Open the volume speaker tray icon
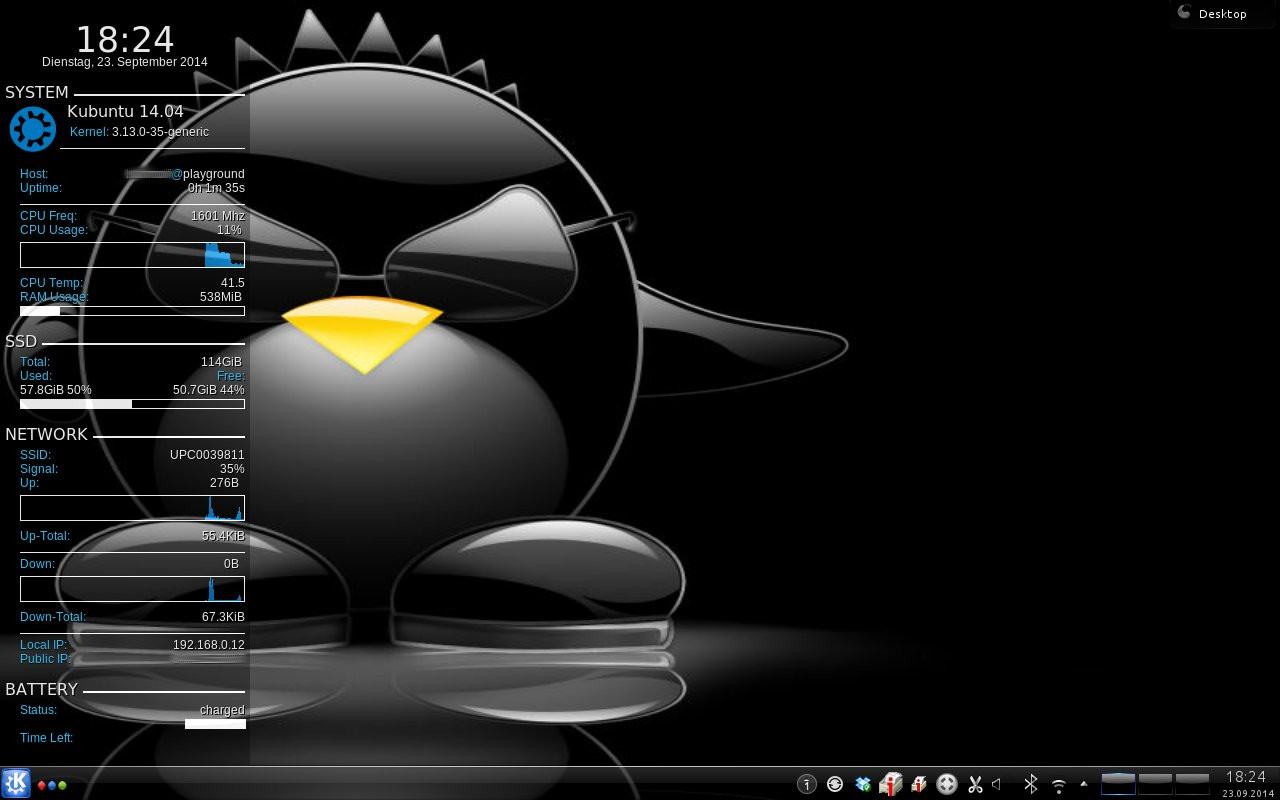 pos(997,785)
